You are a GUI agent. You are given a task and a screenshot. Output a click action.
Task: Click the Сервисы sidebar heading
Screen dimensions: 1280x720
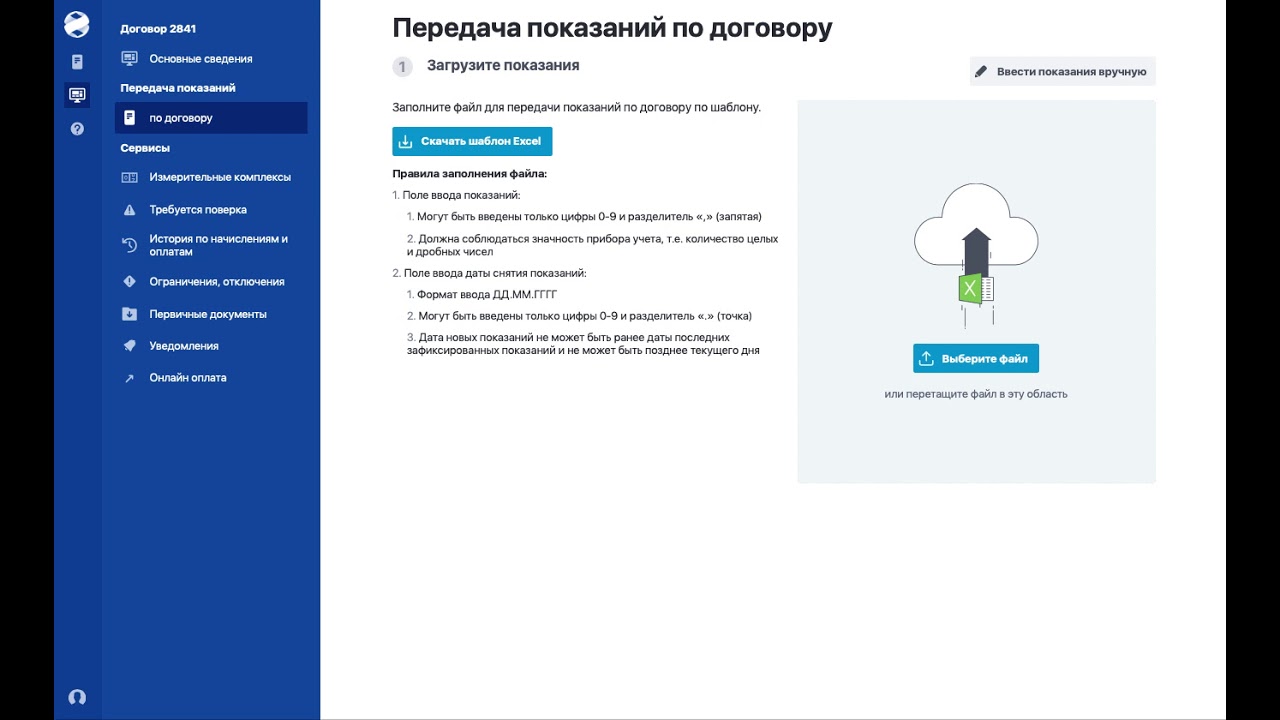point(145,148)
